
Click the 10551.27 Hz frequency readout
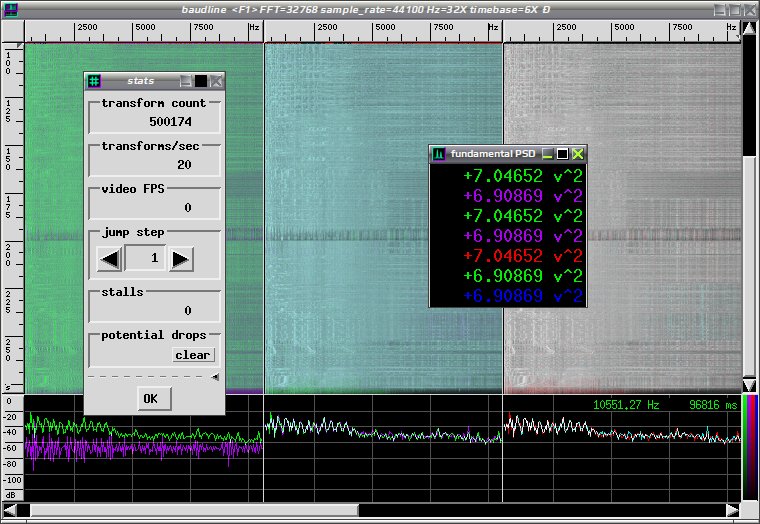pos(626,405)
